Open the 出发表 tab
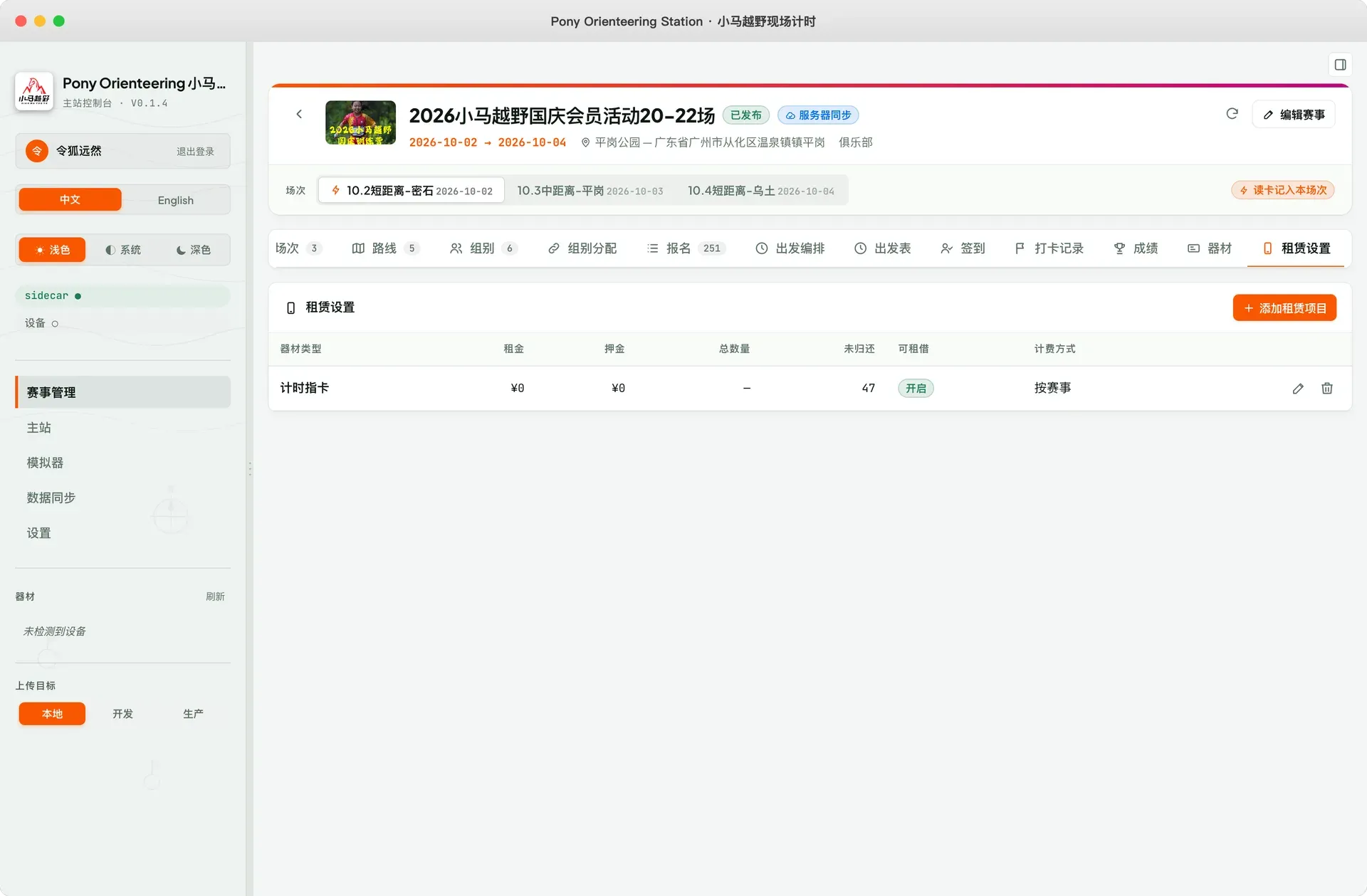1367x896 pixels. [x=882, y=248]
